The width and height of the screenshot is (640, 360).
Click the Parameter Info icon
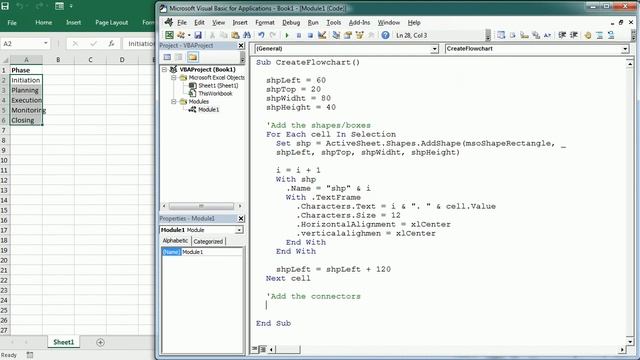click(x=536, y=36)
